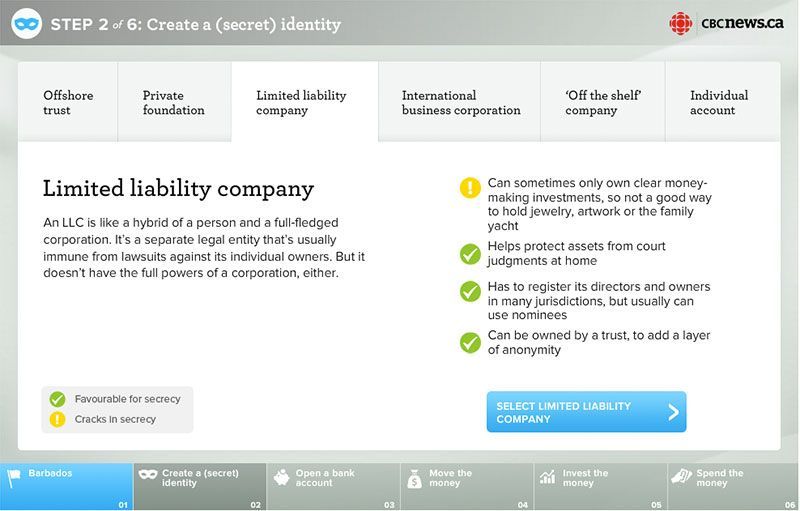
Task: Click the CBC red gem logo
Action: coord(681,23)
